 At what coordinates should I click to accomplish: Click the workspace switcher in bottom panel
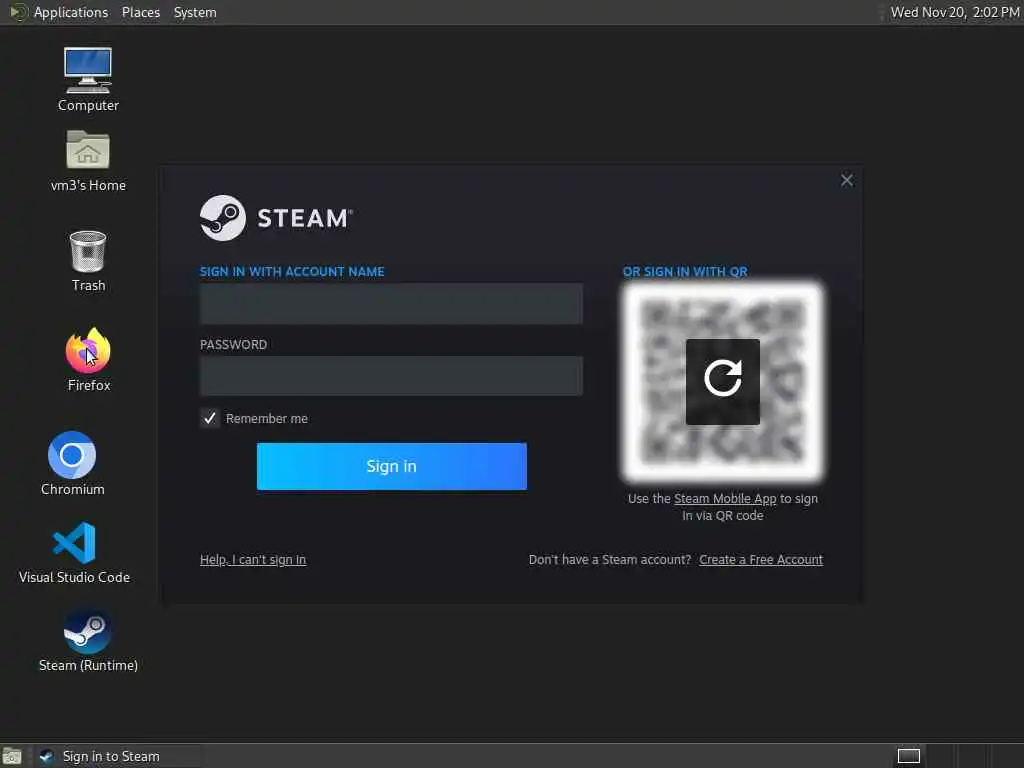[x=908, y=756]
